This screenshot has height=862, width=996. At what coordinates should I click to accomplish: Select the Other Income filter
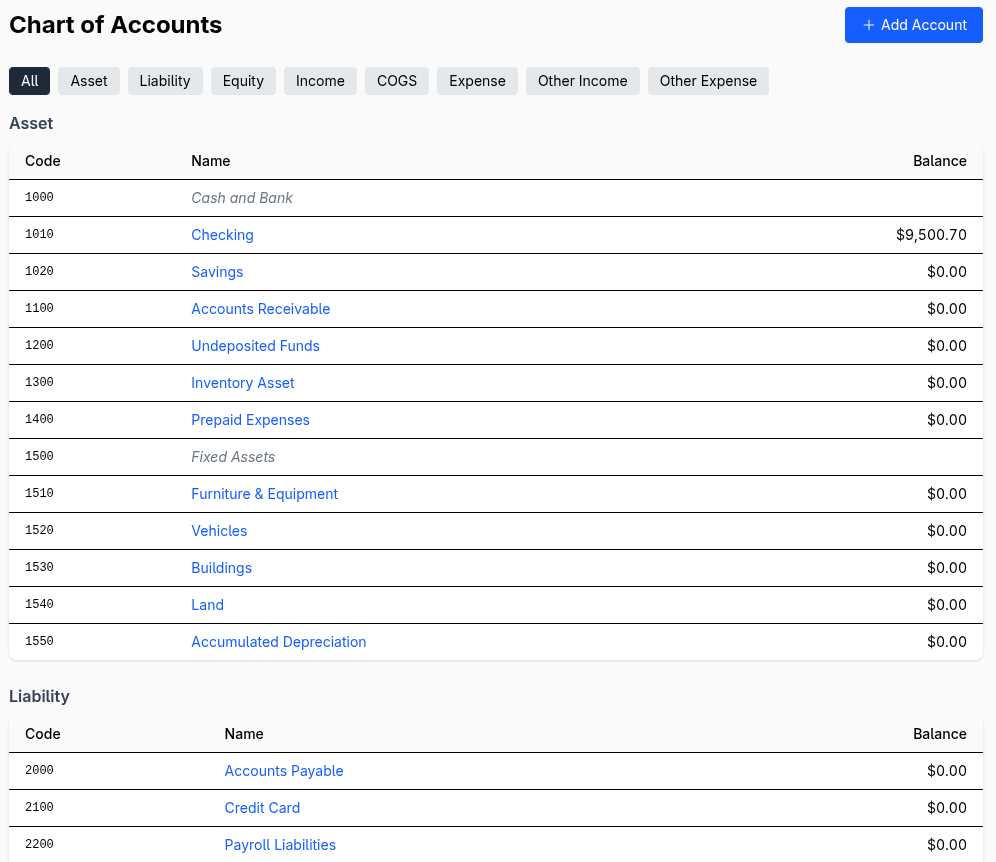[x=582, y=81]
